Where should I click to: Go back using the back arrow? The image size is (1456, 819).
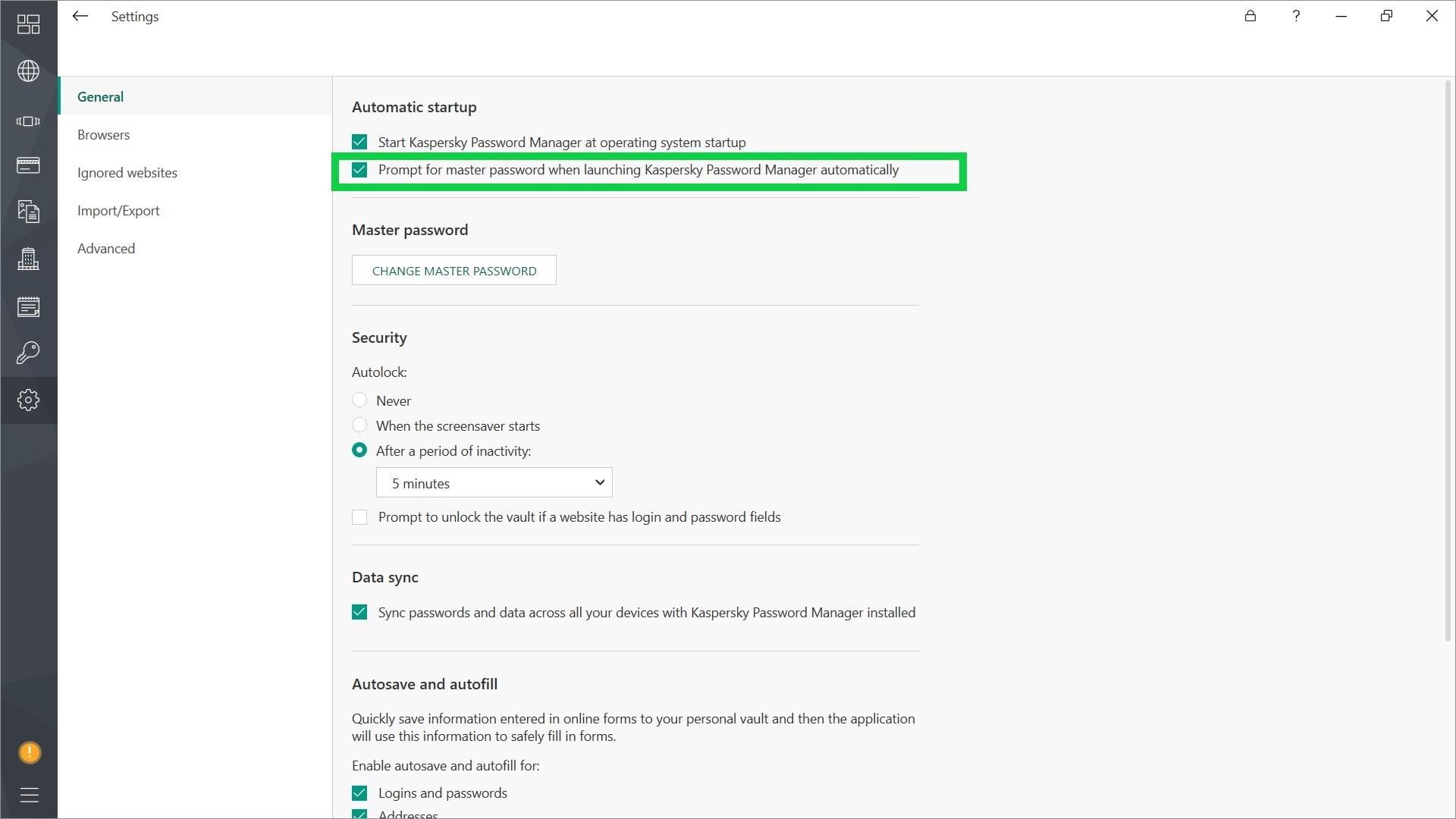click(80, 16)
